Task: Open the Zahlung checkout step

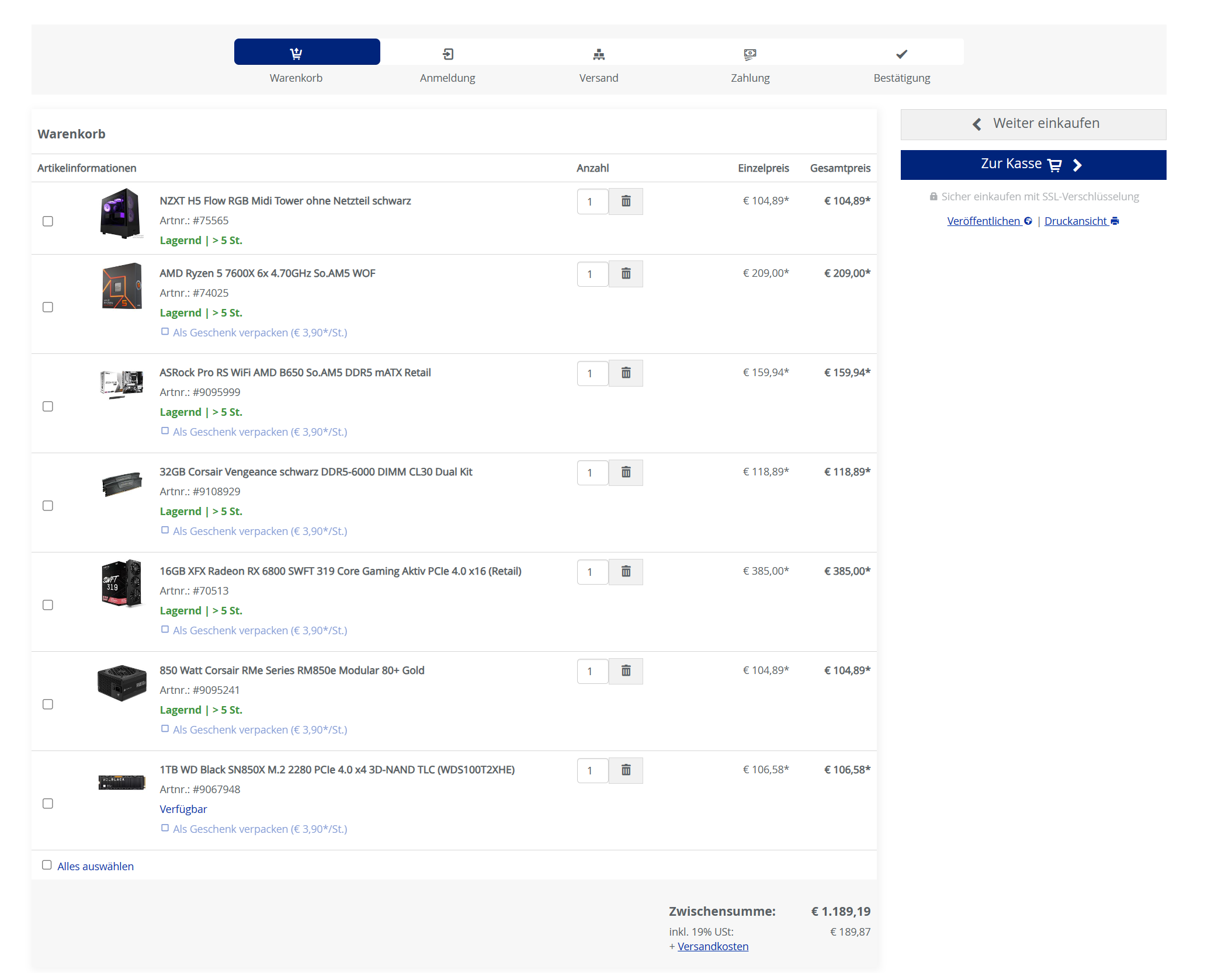Action: (x=750, y=54)
